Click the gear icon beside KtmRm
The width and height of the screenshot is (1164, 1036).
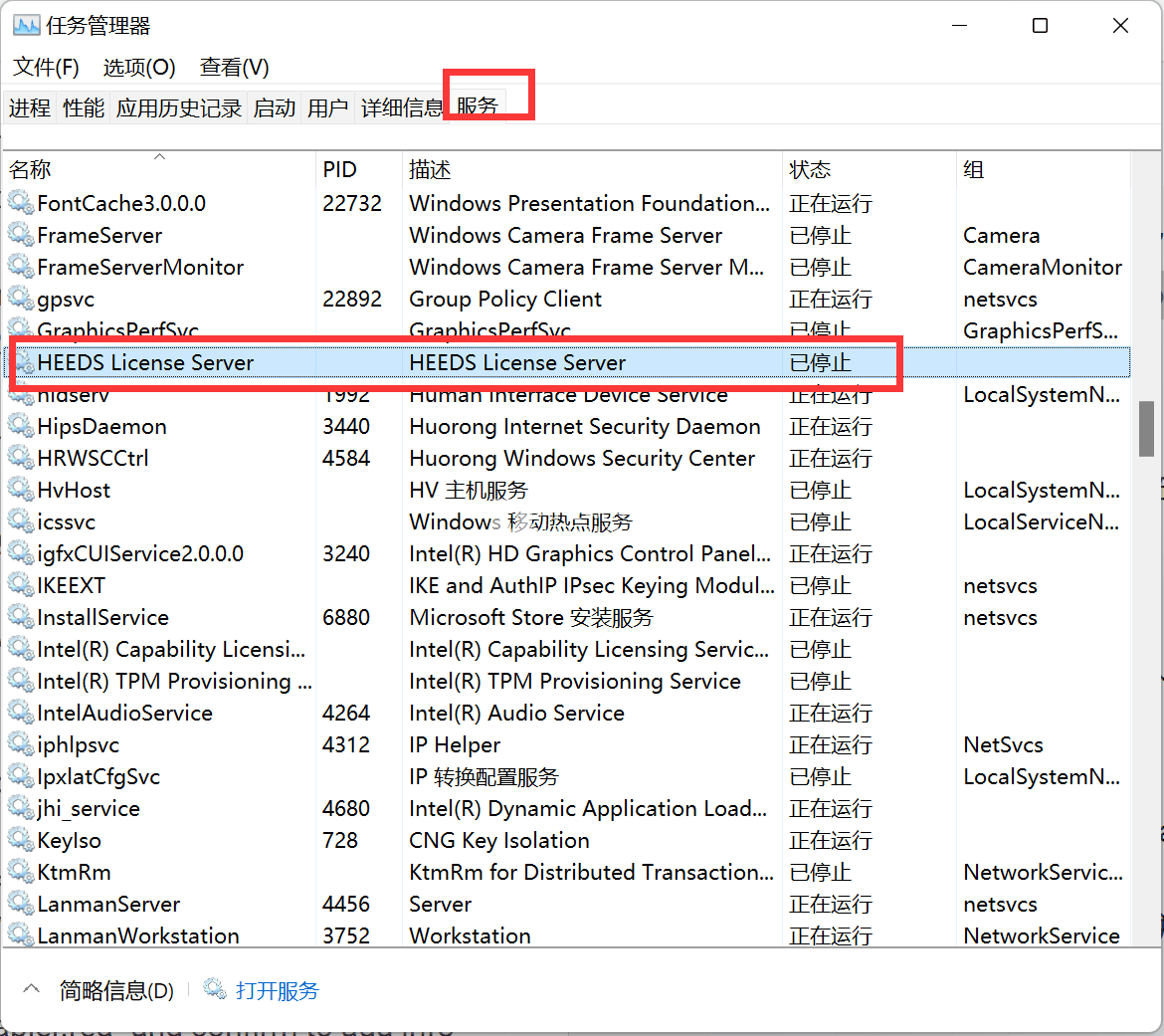[x=21, y=872]
